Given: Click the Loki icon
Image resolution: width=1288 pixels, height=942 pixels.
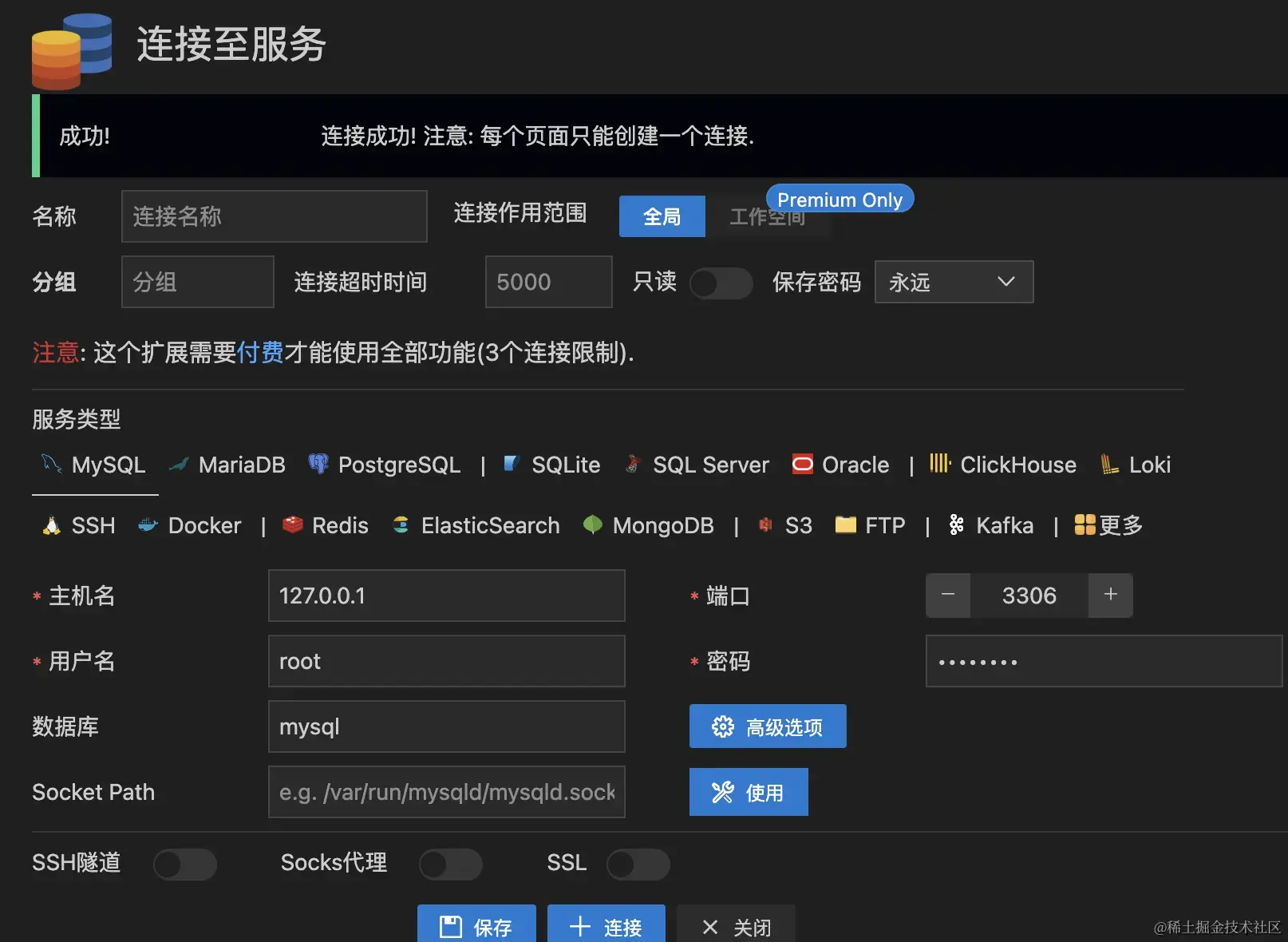Looking at the screenshot, I should (x=1109, y=464).
